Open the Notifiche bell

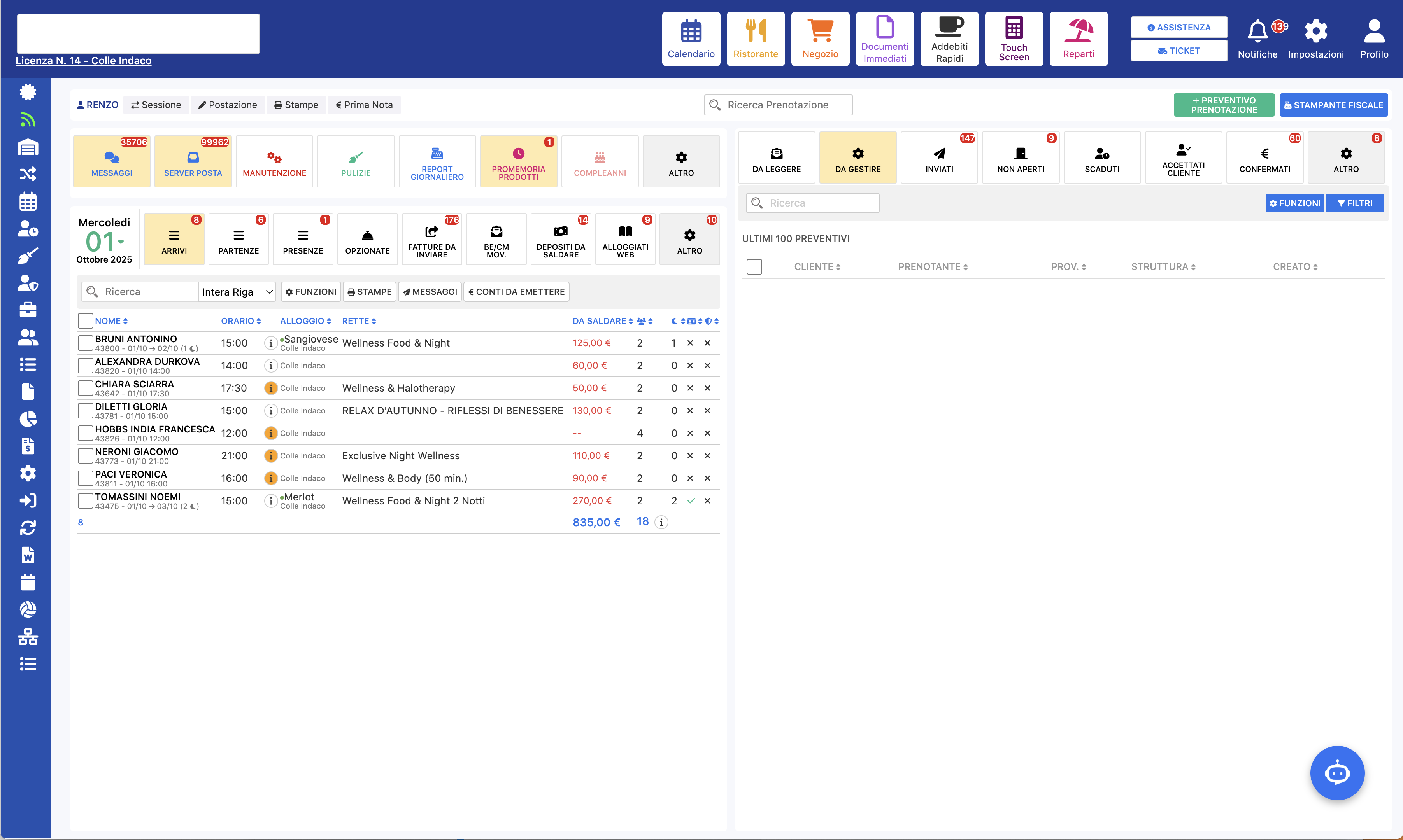[1257, 38]
